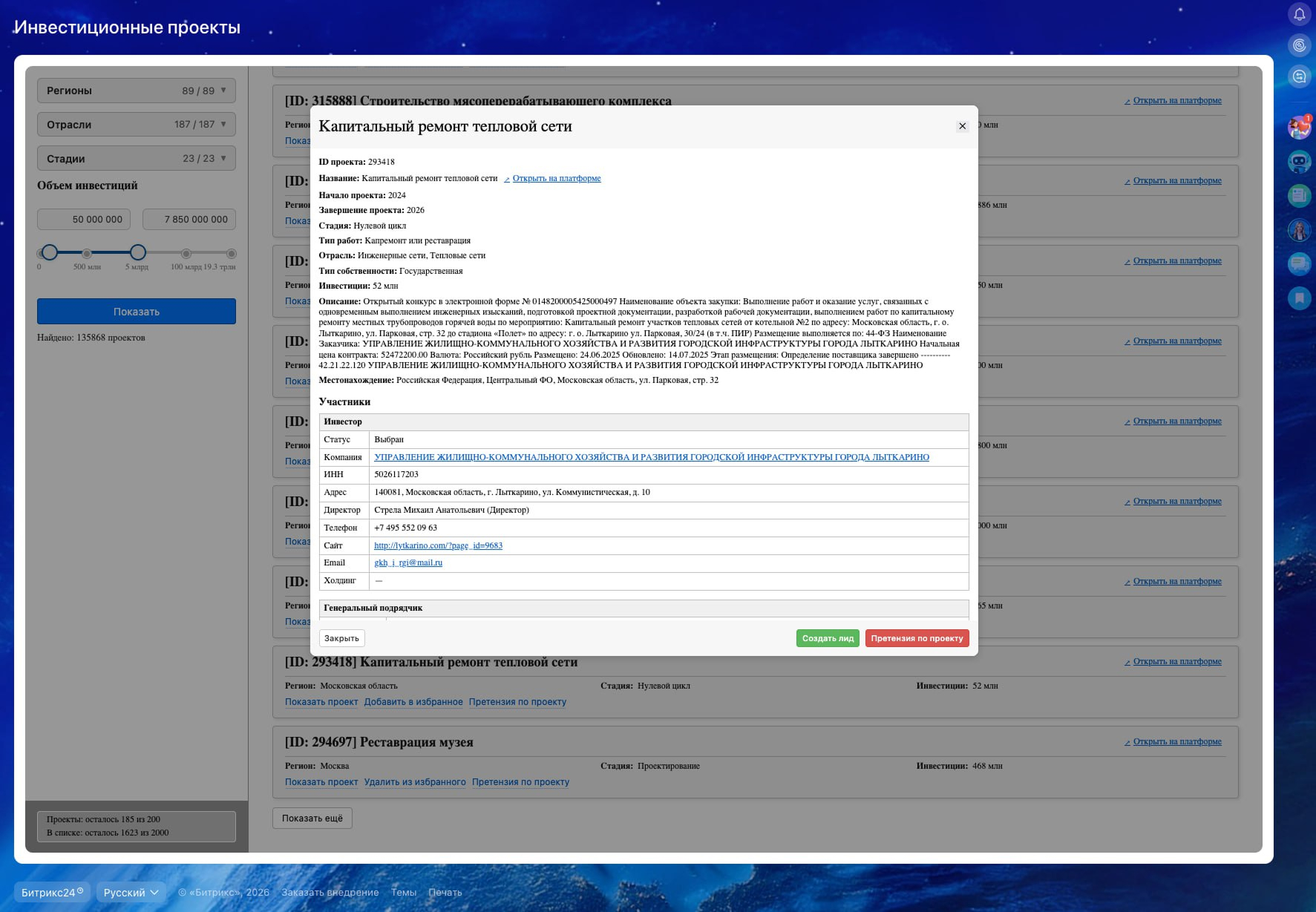Click Темы in the footer menu
Viewport: 1316px width, 912px height.
click(x=404, y=892)
